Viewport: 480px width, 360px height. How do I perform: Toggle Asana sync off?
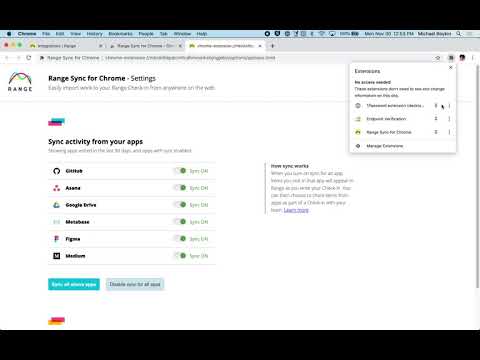coord(180,188)
